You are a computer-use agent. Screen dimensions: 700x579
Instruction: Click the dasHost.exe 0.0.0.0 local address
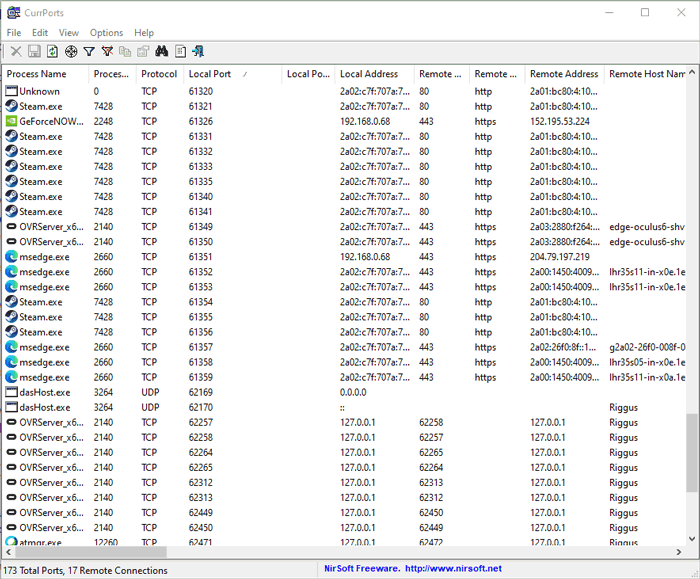[x=353, y=392]
